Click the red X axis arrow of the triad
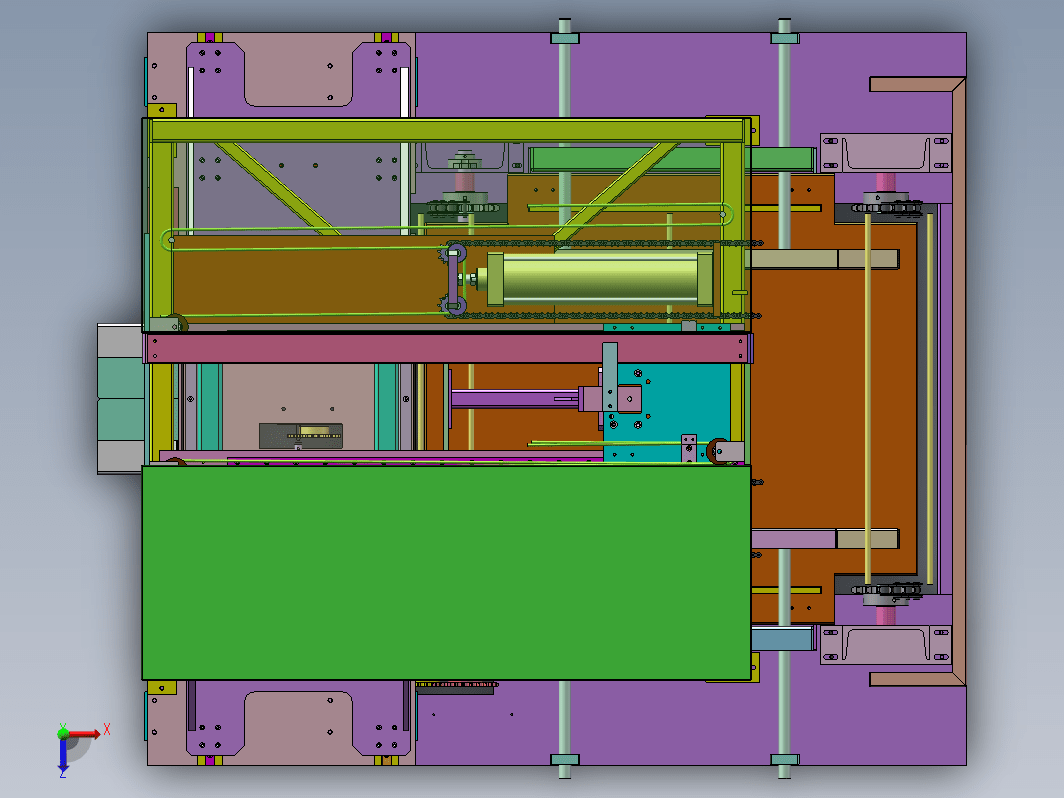 (x=85, y=734)
